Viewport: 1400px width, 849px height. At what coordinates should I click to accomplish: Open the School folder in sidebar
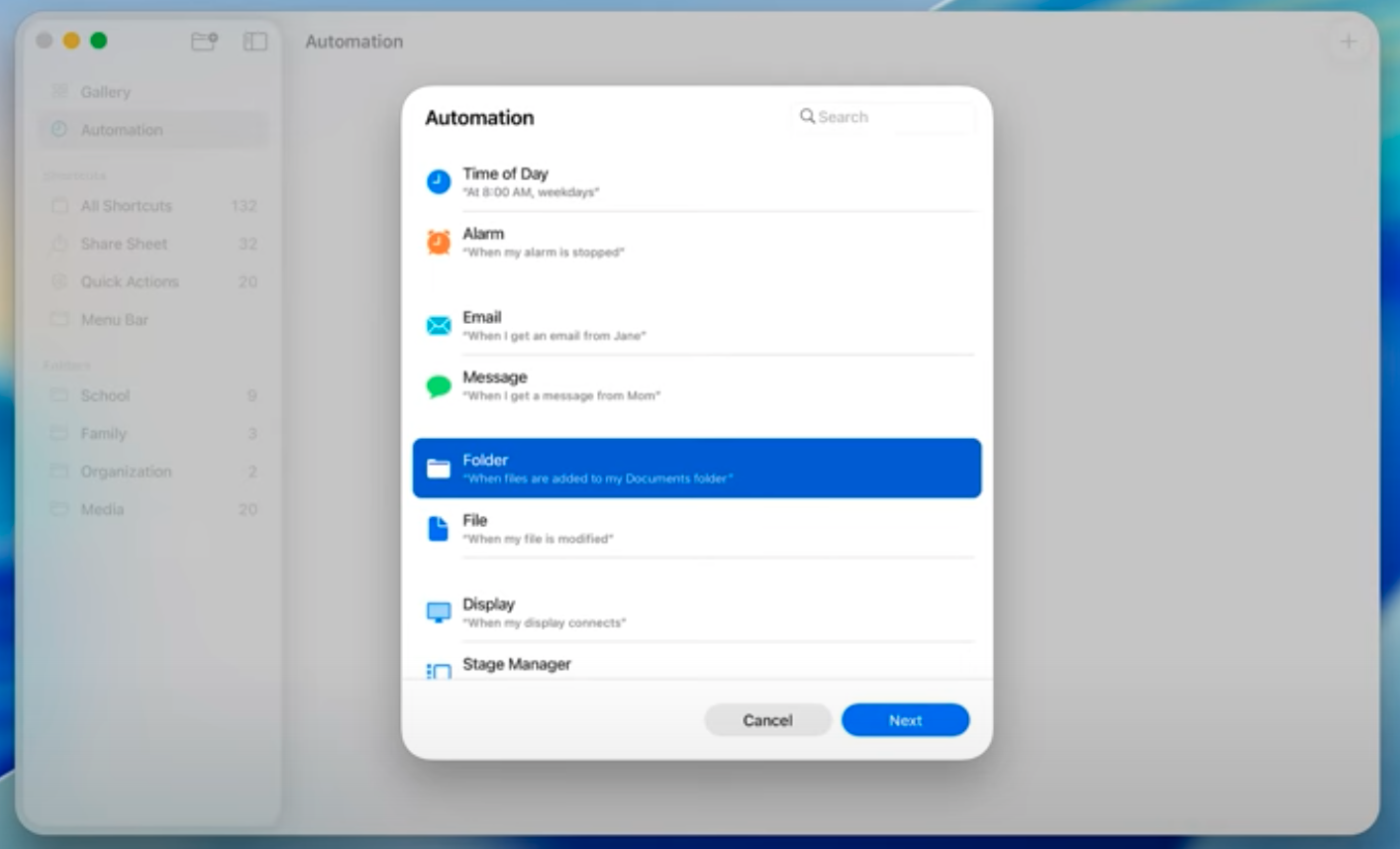[105, 395]
